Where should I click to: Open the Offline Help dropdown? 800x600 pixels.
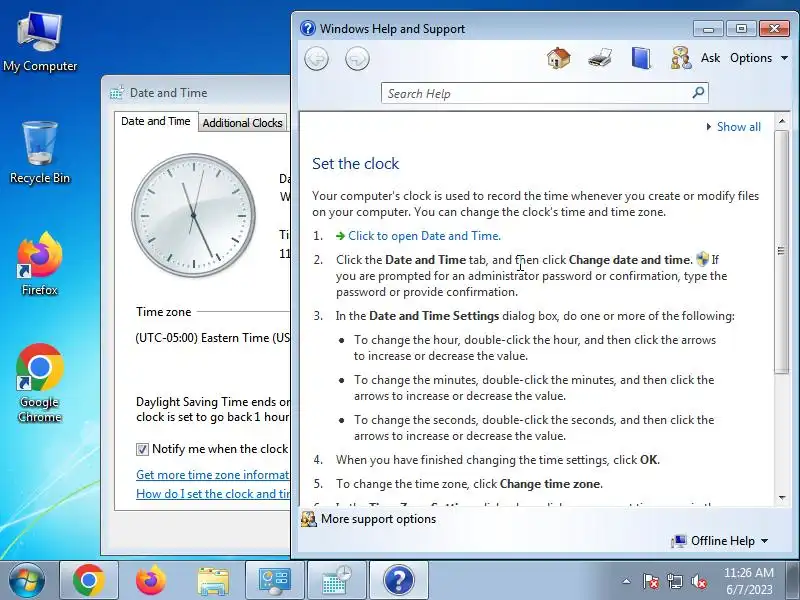pyautogui.click(x=720, y=541)
